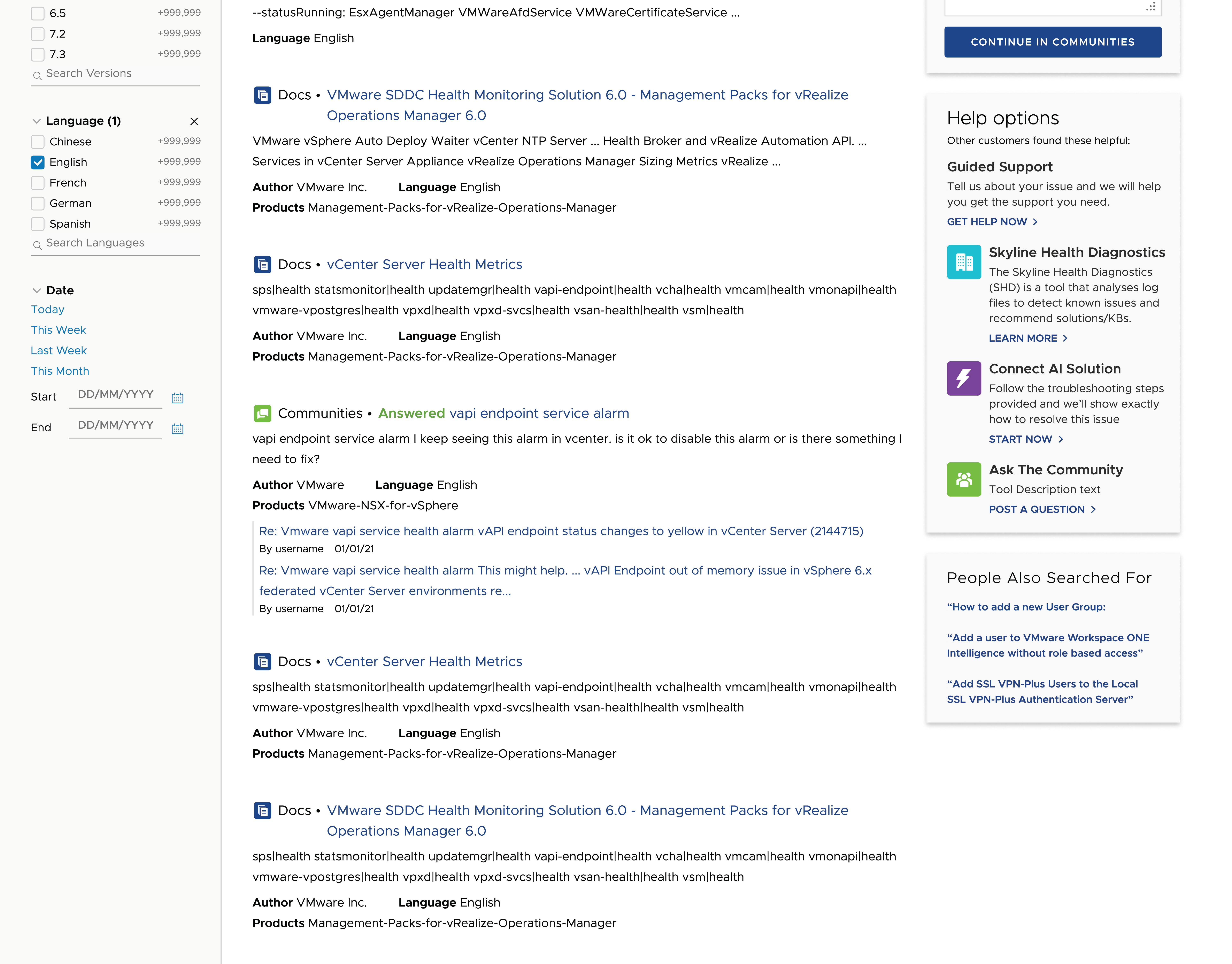Open calendar picker for Start date

point(178,398)
